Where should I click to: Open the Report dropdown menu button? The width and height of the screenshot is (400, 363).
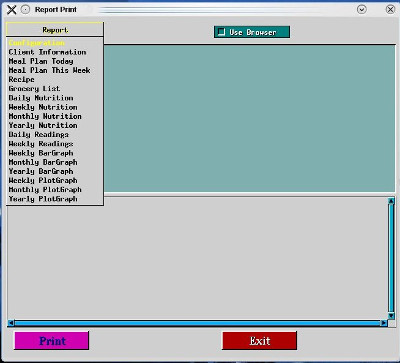55,30
